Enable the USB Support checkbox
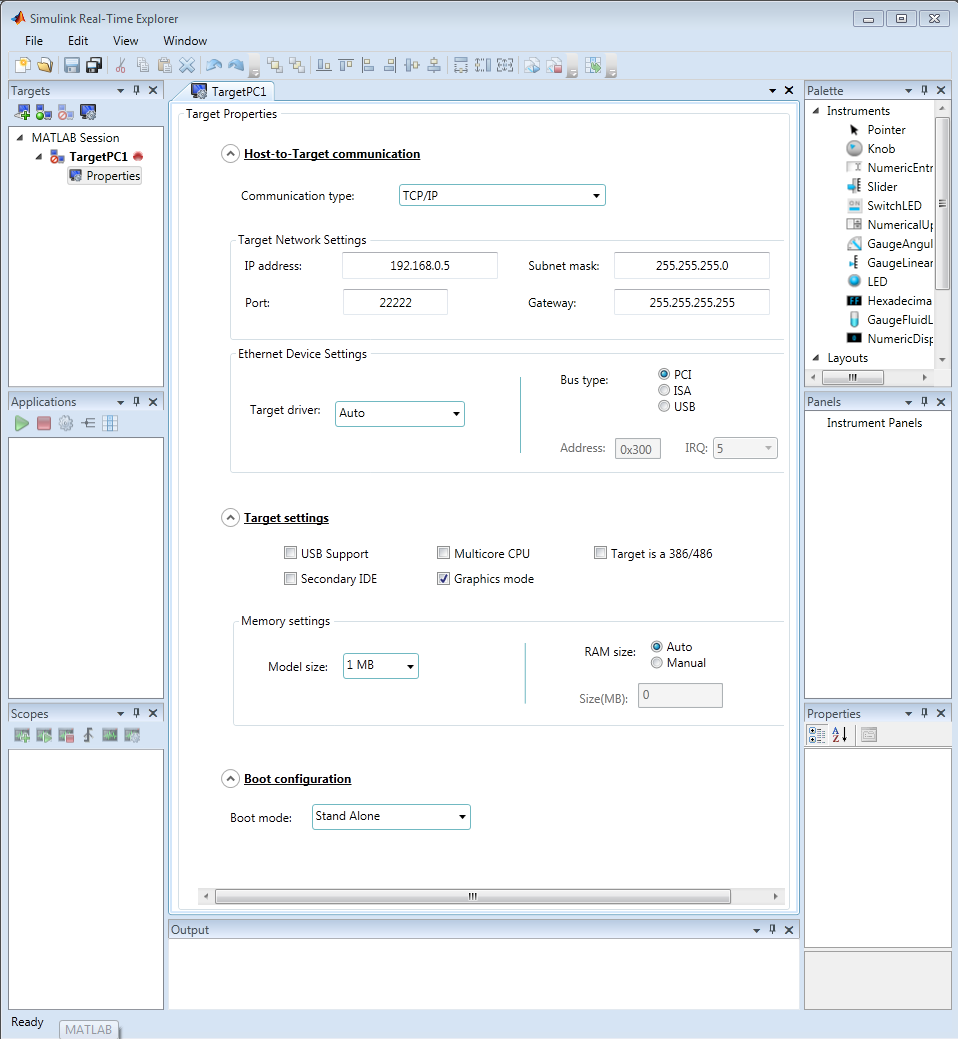The image size is (958, 1039). [x=291, y=553]
